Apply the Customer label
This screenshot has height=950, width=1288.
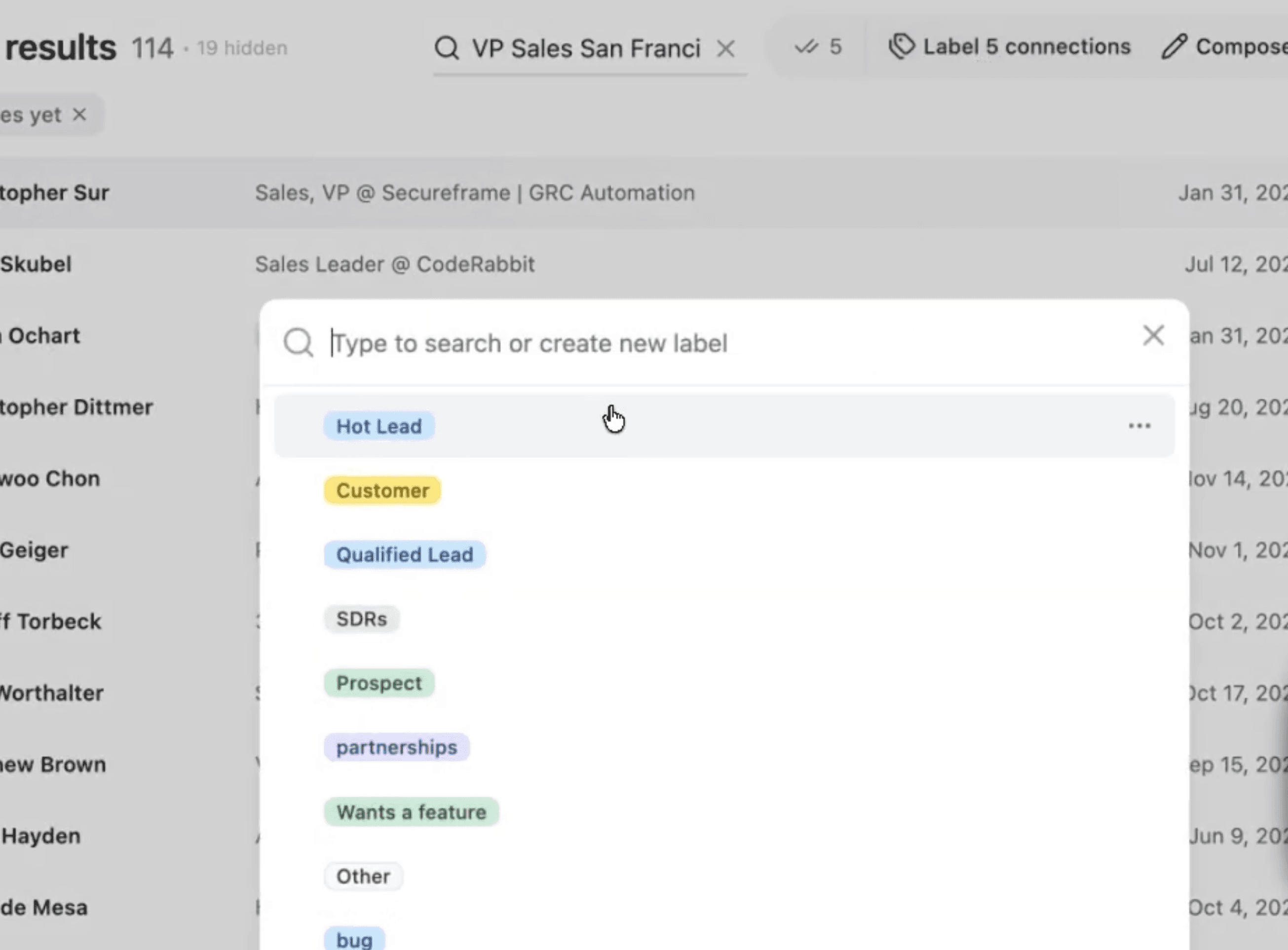(x=382, y=490)
